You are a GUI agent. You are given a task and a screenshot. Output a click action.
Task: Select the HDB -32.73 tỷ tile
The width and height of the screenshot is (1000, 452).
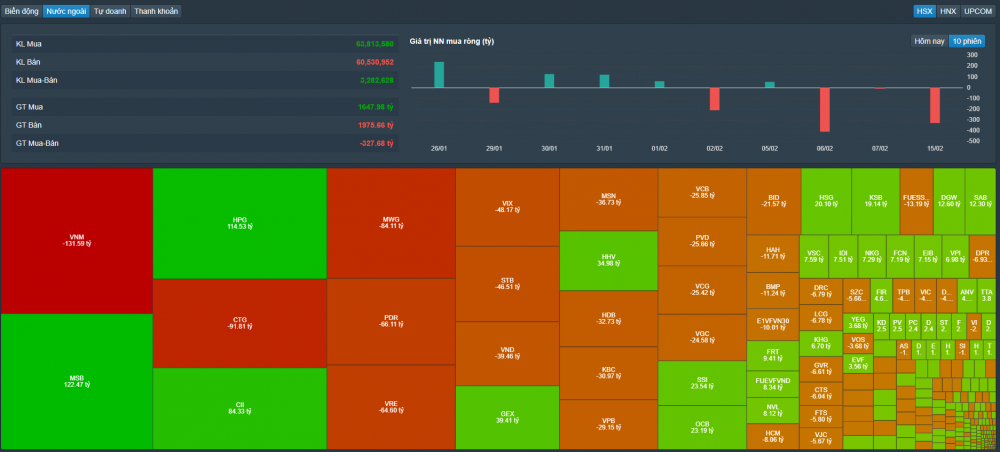click(x=608, y=318)
